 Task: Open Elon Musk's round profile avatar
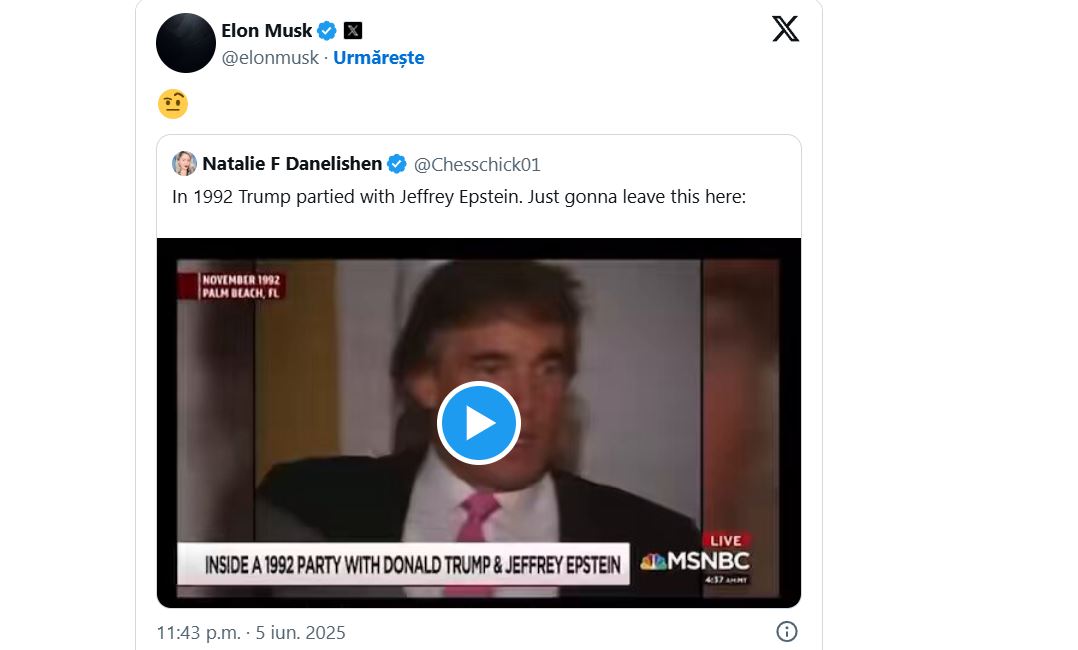[186, 43]
